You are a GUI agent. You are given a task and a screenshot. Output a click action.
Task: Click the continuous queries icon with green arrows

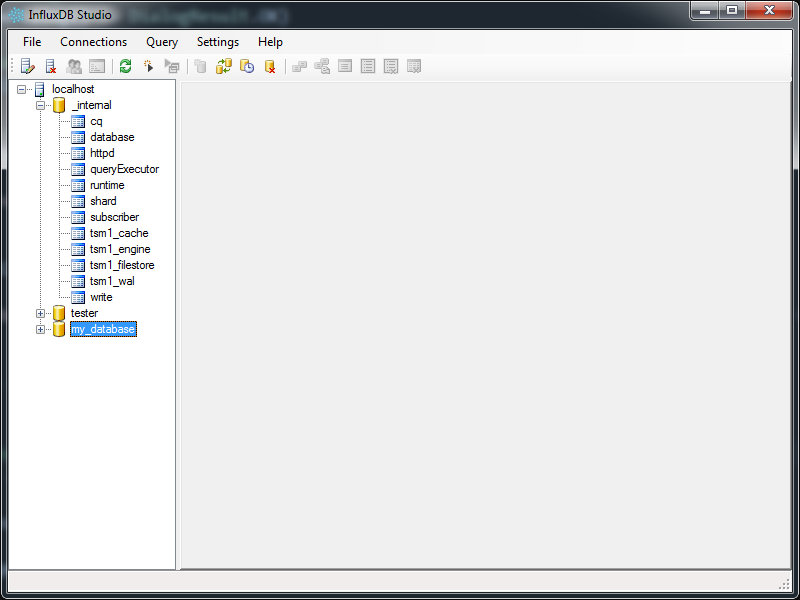223,66
